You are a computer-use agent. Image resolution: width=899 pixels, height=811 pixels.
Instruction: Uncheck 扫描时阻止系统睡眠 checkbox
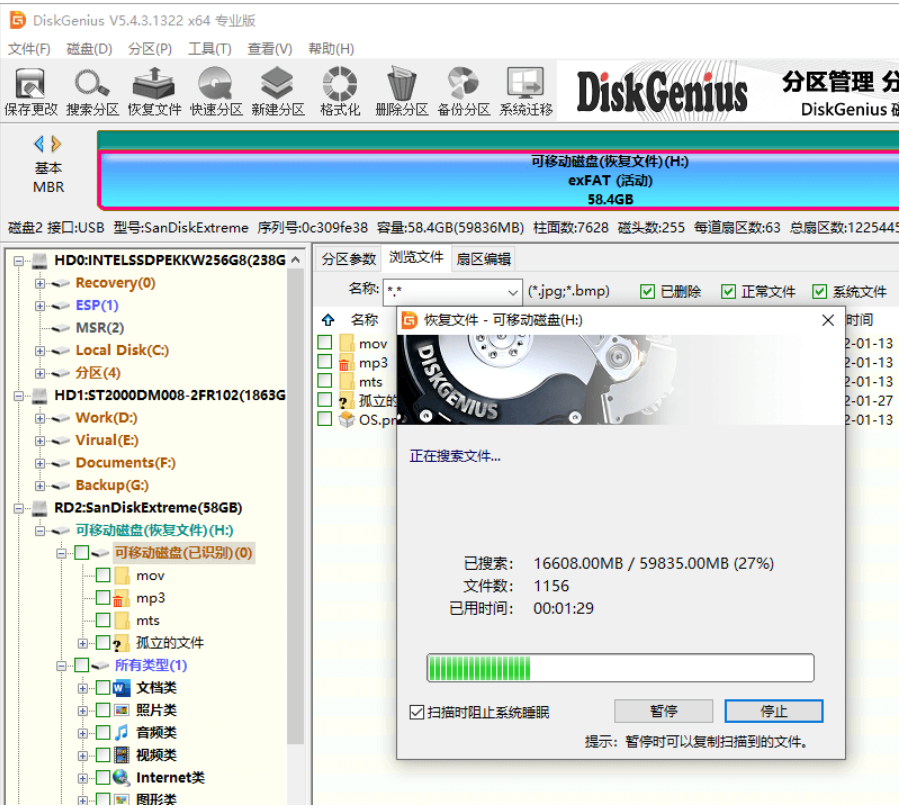pyautogui.click(x=417, y=712)
